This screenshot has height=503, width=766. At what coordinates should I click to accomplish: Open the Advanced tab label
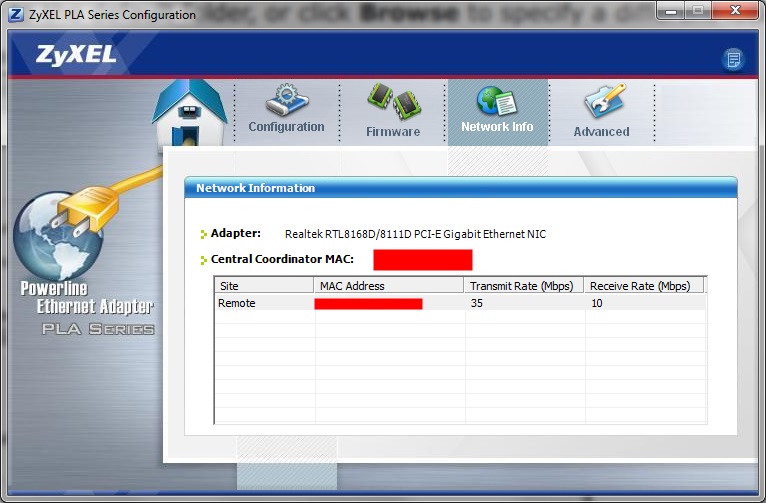click(x=601, y=132)
